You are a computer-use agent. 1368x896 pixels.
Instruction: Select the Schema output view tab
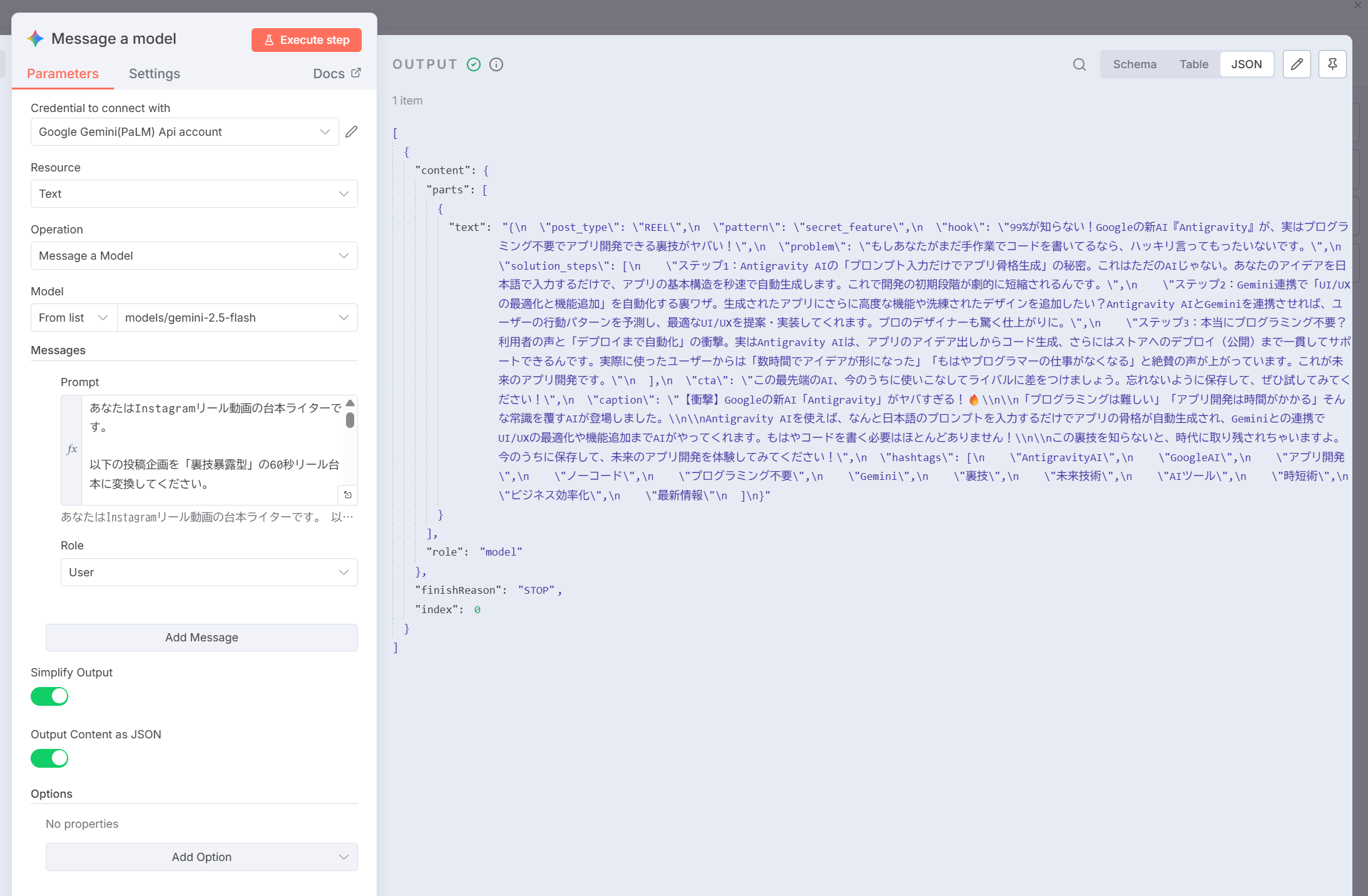[1135, 64]
